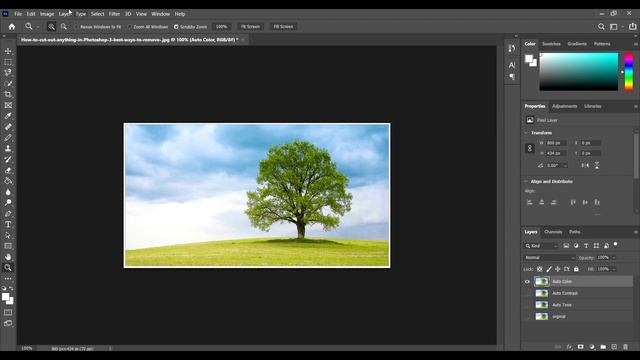640x360 pixels.
Task: Pick a color in the color field
Action: coord(579,71)
